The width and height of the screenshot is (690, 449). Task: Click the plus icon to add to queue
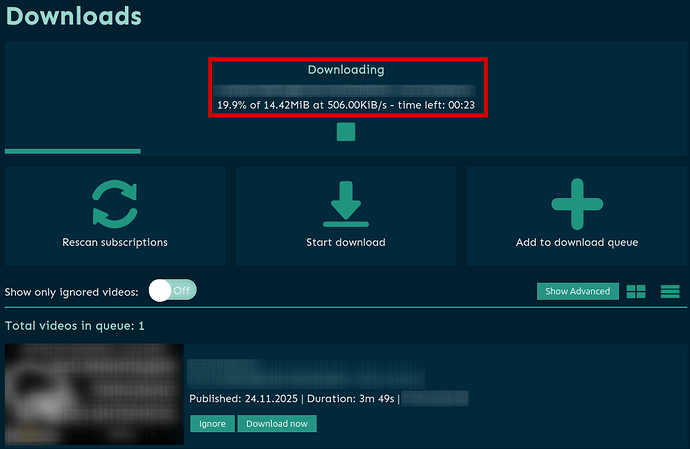577,203
